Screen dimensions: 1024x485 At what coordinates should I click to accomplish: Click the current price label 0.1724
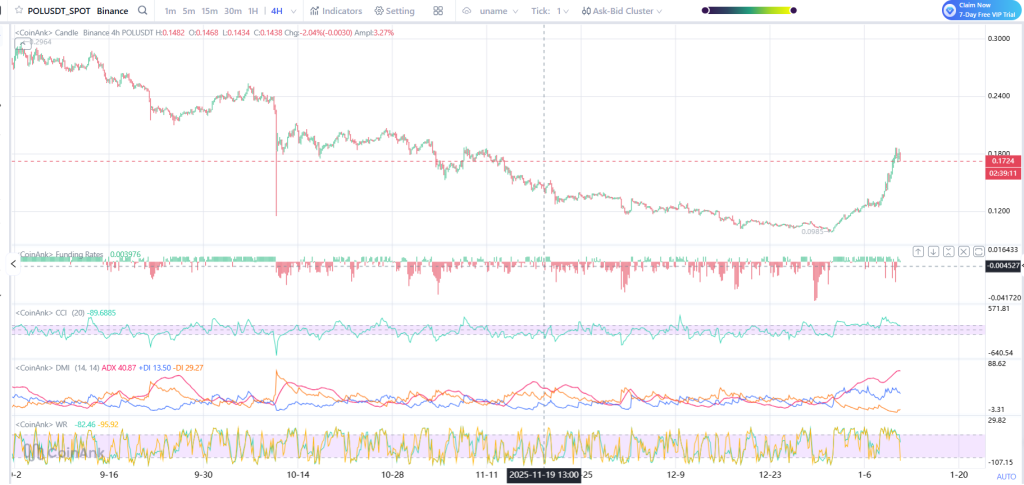click(1002, 161)
